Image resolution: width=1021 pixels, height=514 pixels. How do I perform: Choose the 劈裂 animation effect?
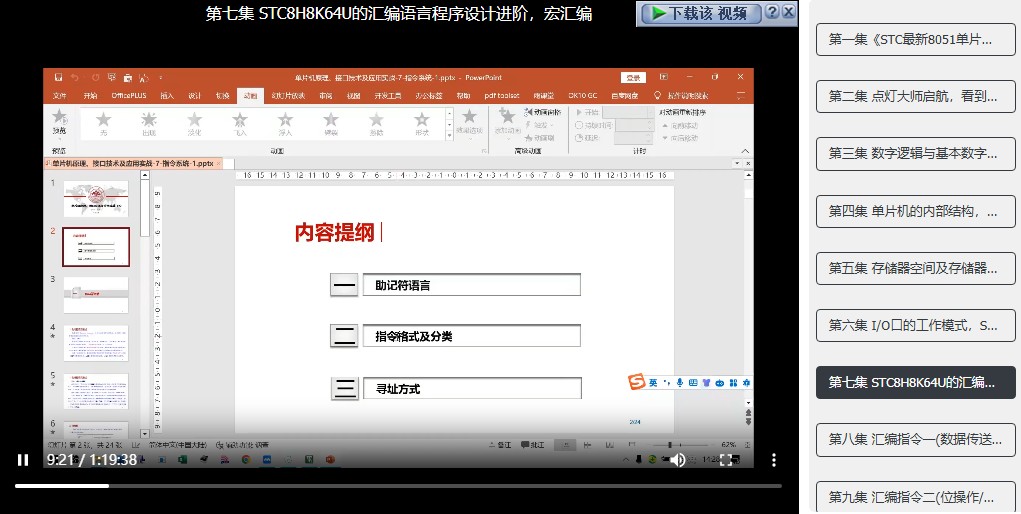click(331, 123)
